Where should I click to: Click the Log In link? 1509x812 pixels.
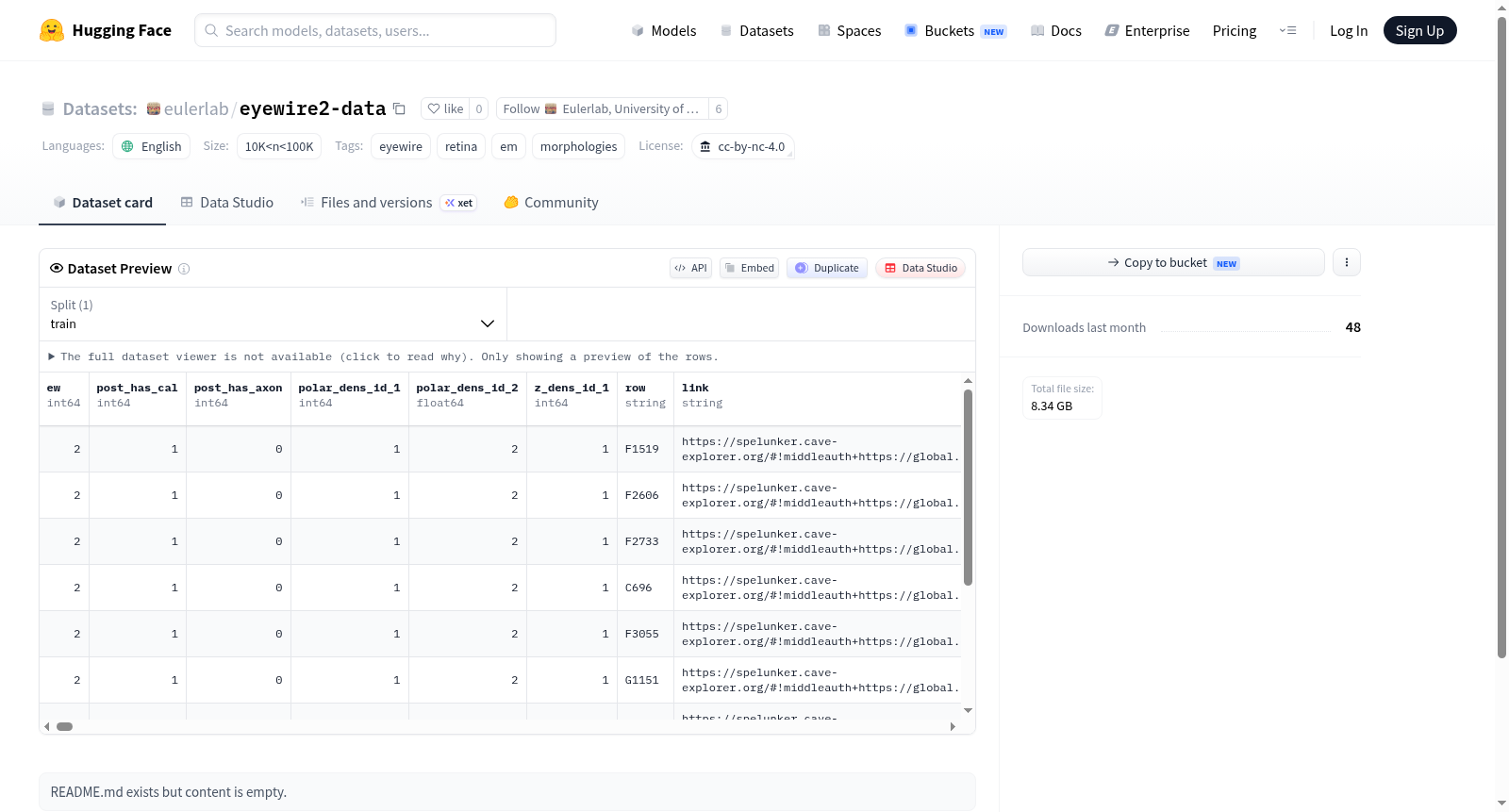tap(1349, 30)
